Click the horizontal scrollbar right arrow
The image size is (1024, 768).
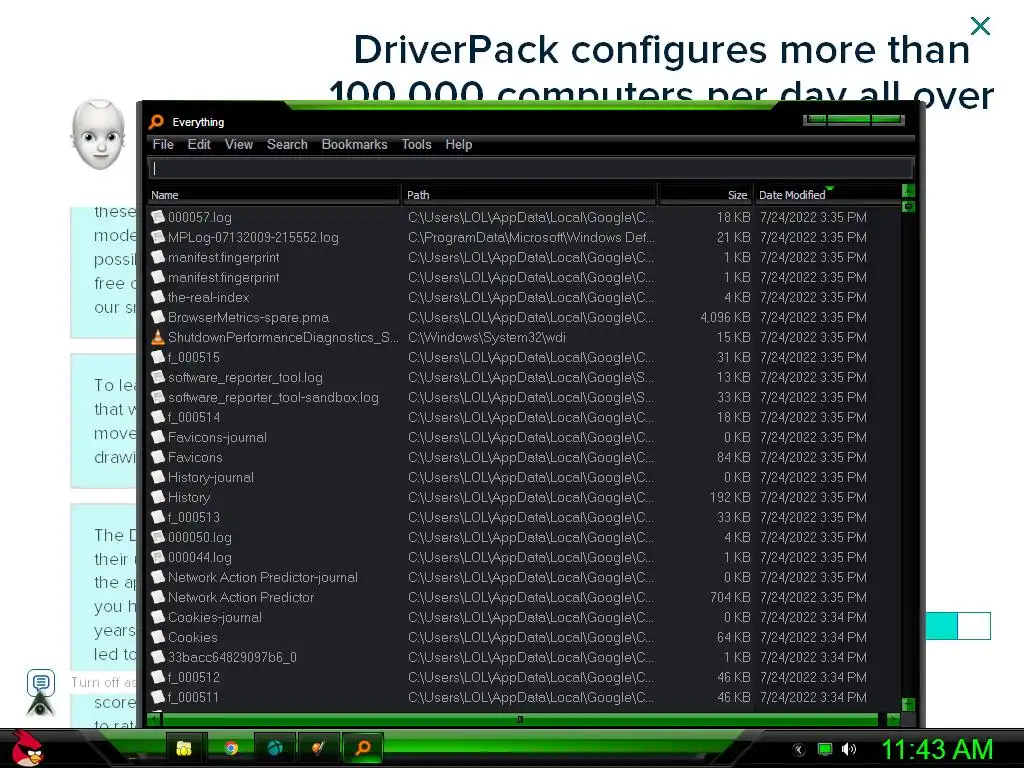click(x=893, y=719)
